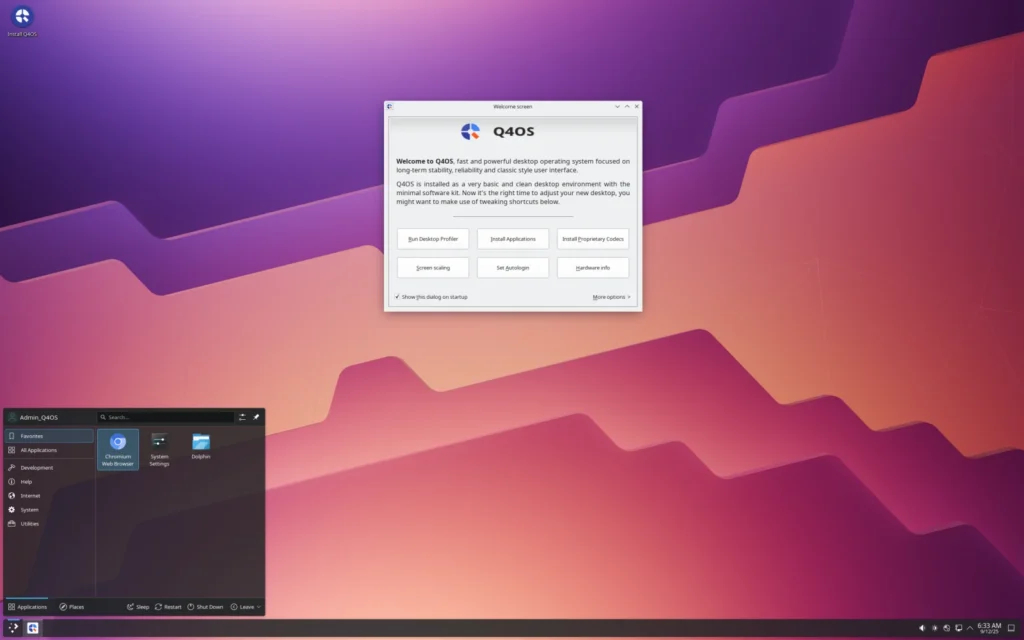Screen dimensions: 1024x640
Task: Click the clipboard icon in the system tray
Action: [959, 628]
